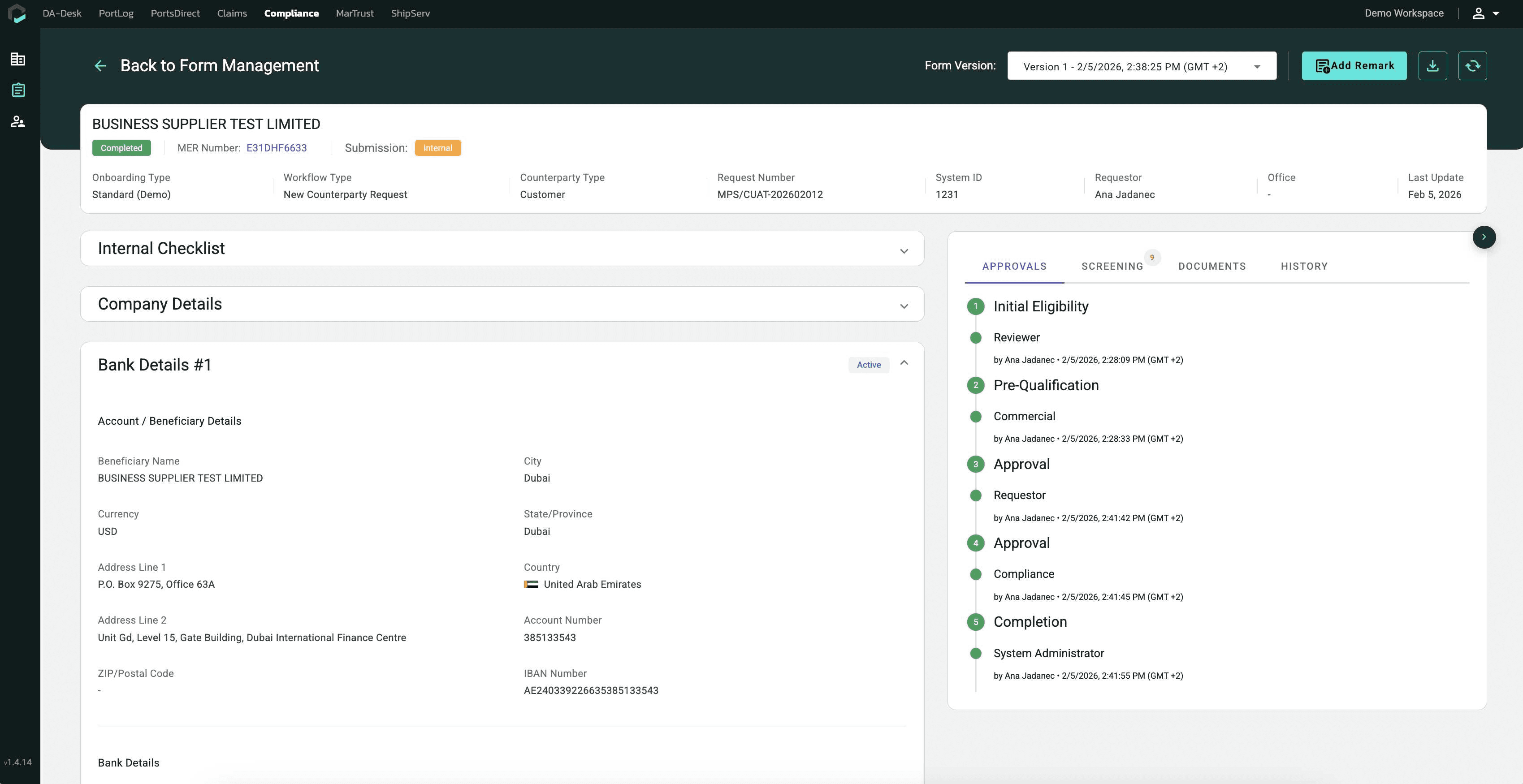Open ShipServ in the top navigation
1523x784 pixels.
[410, 13]
